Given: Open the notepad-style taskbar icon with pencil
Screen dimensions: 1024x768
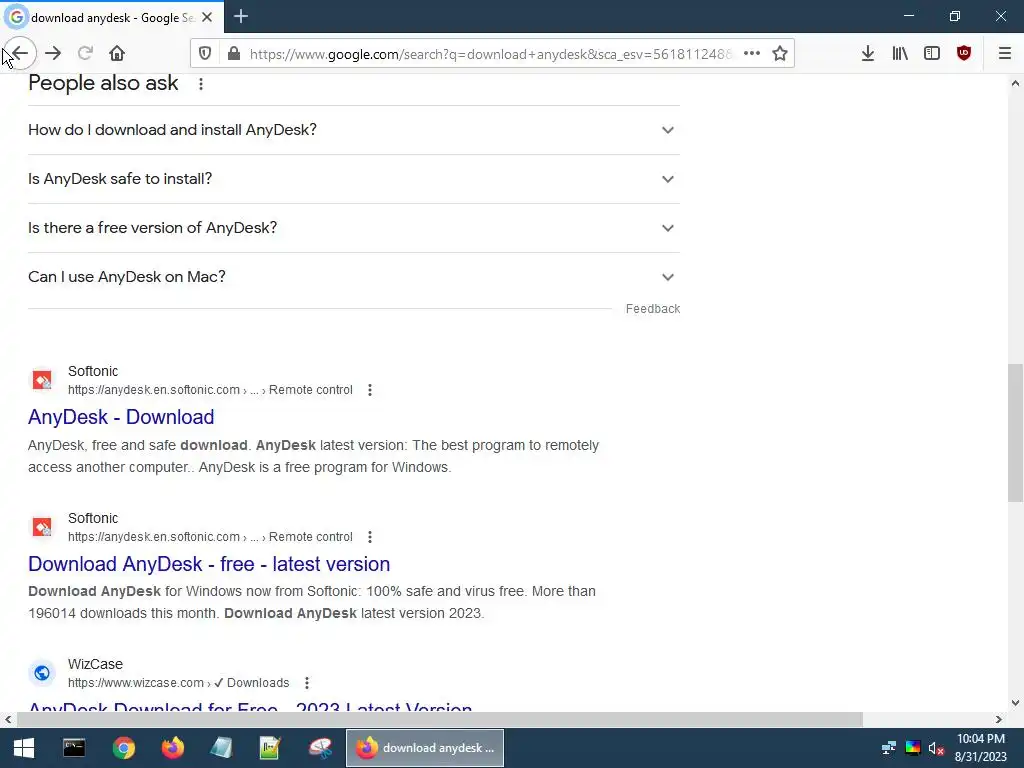Looking at the screenshot, I should coord(270,748).
